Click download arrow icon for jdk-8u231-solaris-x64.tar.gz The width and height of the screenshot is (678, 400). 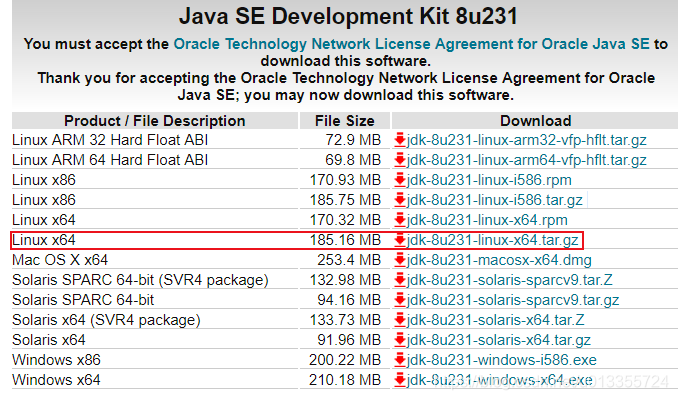click(400, 339)
